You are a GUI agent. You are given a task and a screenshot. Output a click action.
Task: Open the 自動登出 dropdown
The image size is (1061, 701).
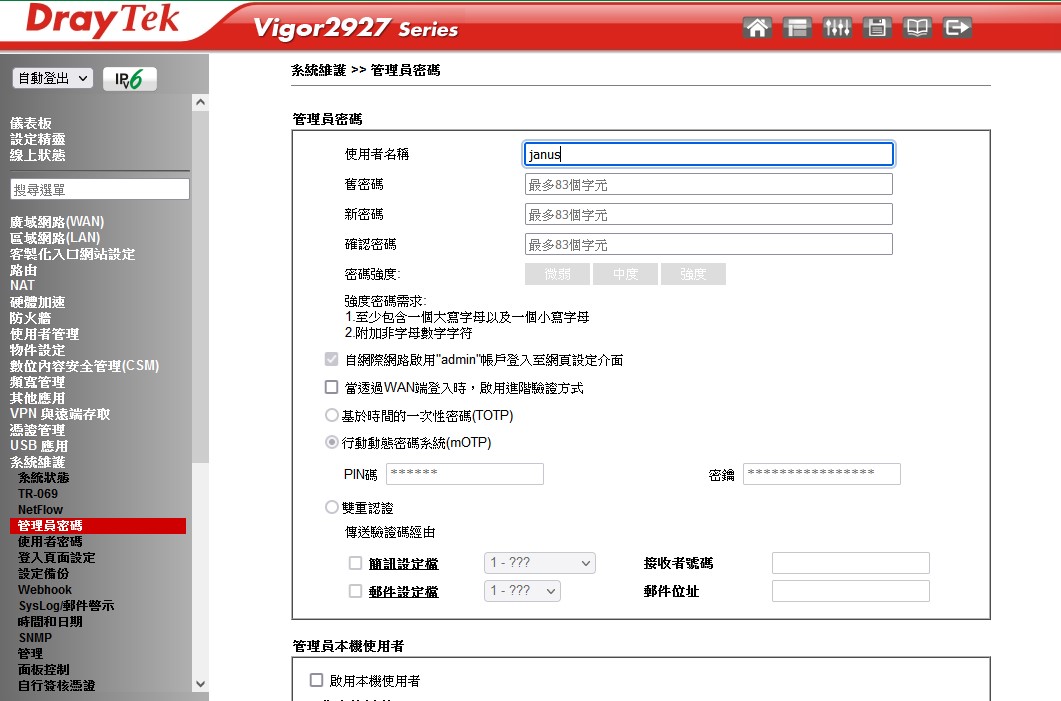(53, 78)
